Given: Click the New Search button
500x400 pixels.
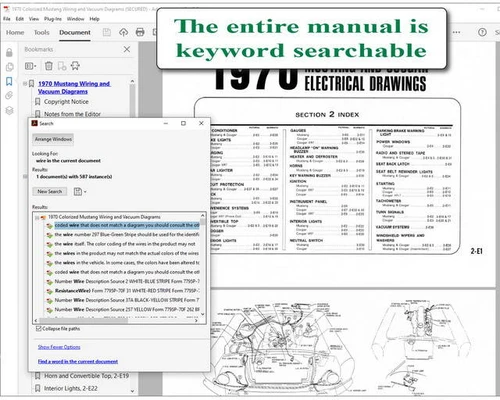Looking at the screenshot, I should (x=50, y=192).
